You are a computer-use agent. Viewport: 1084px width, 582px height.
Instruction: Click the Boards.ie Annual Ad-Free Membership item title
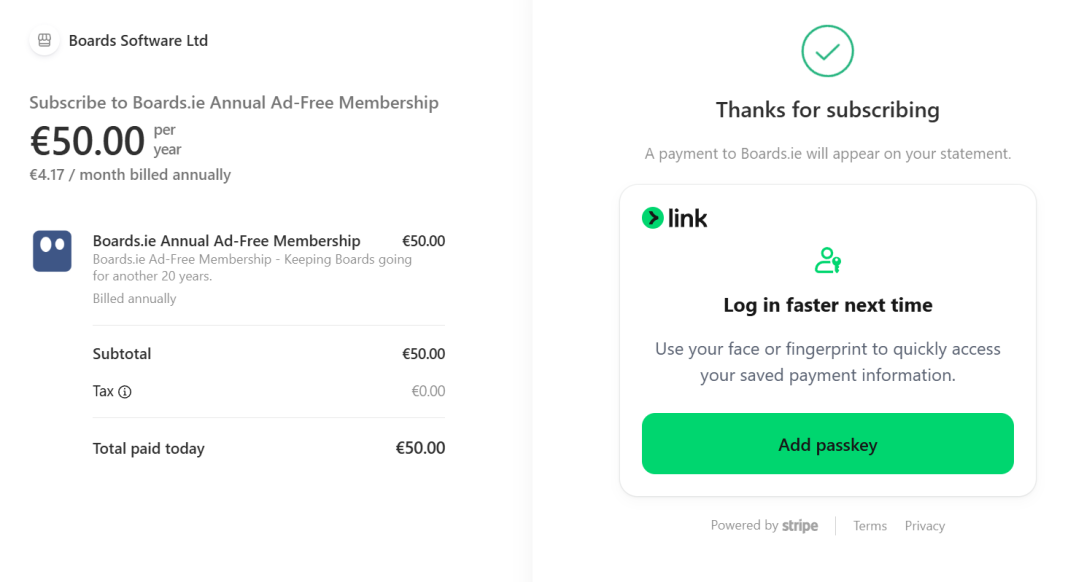pos(227,241)
